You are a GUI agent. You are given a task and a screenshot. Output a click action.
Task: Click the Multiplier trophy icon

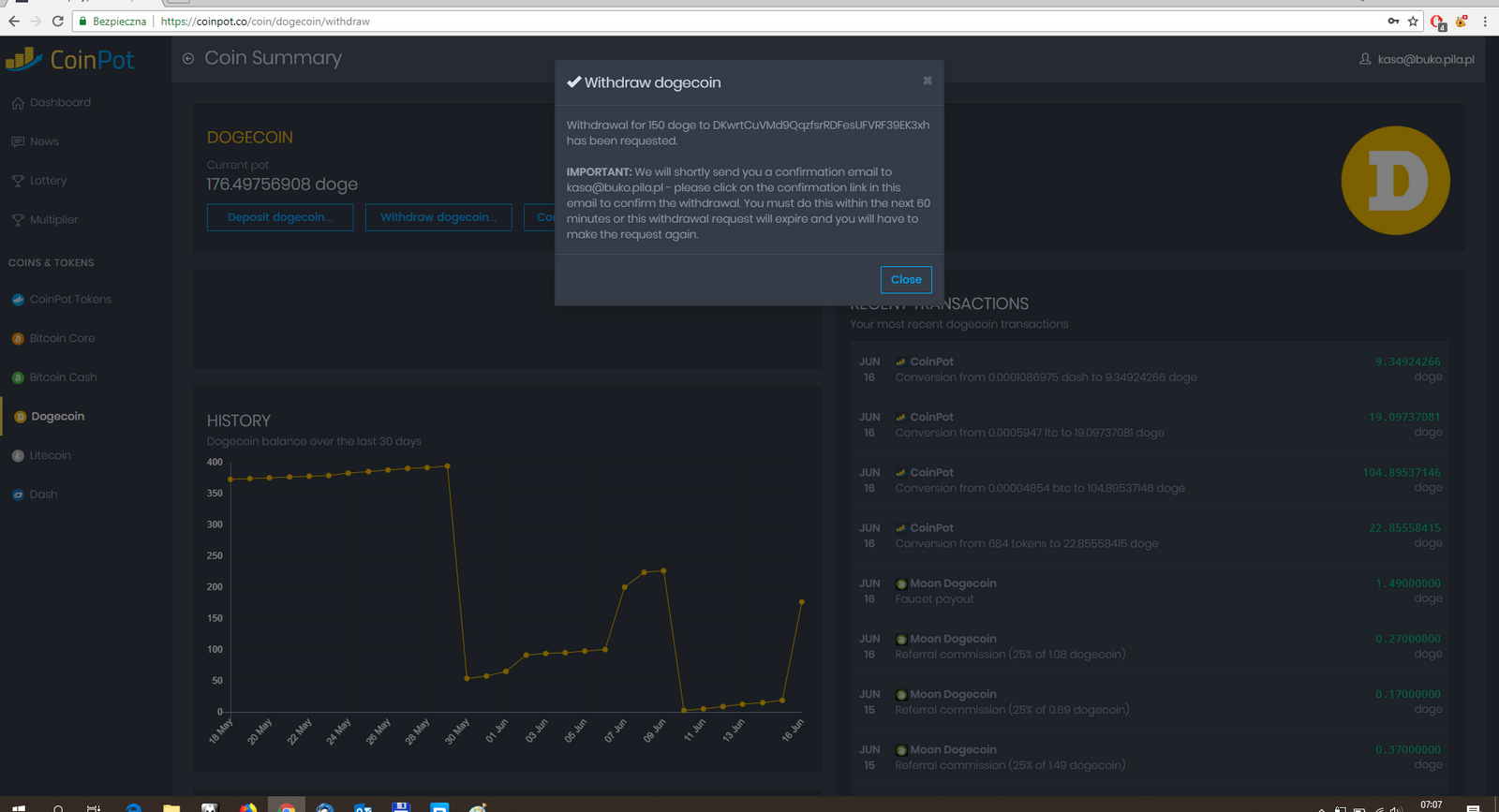point(18,220)
